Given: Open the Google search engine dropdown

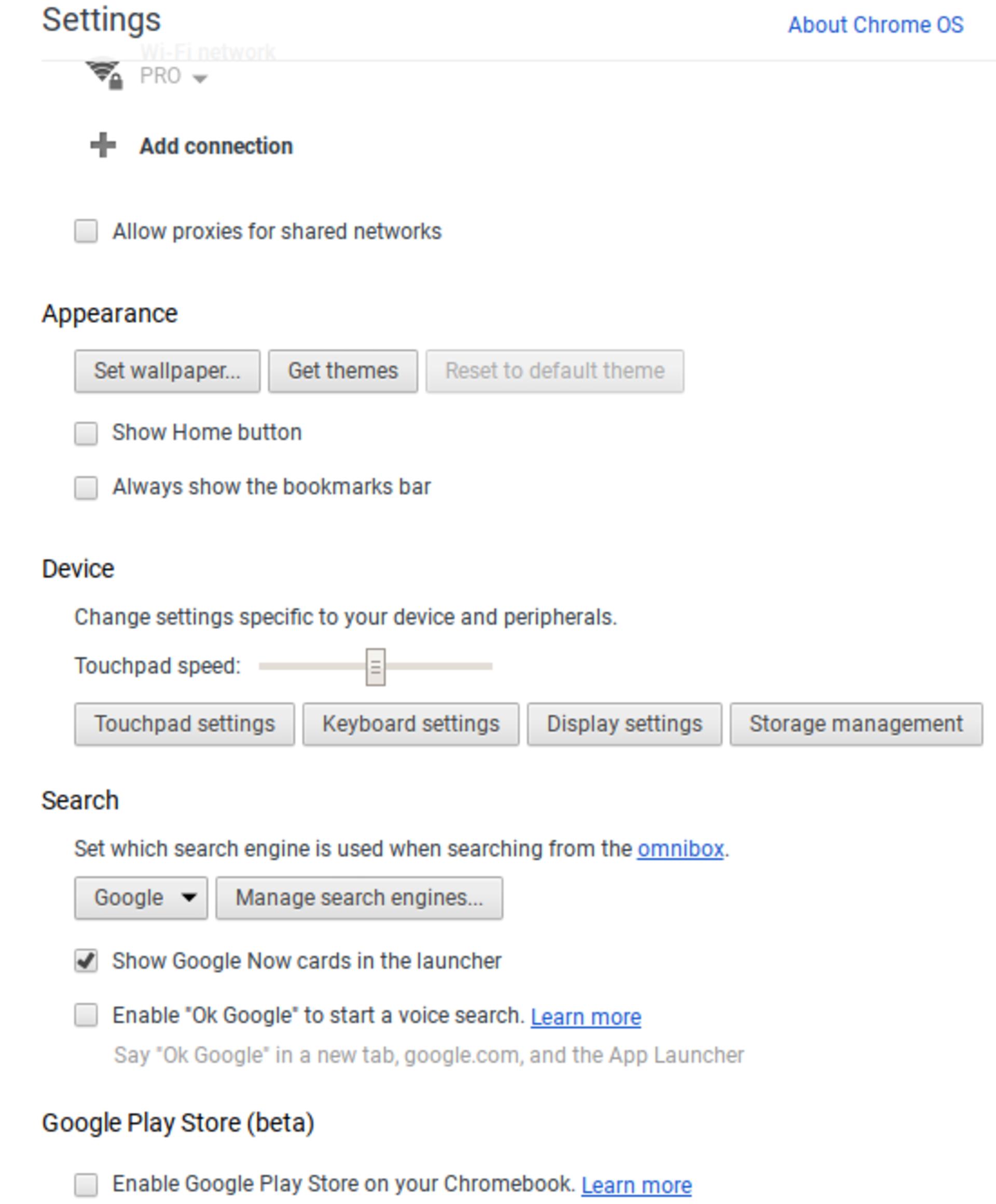Looking at the screenshot, I should [141, 898].
